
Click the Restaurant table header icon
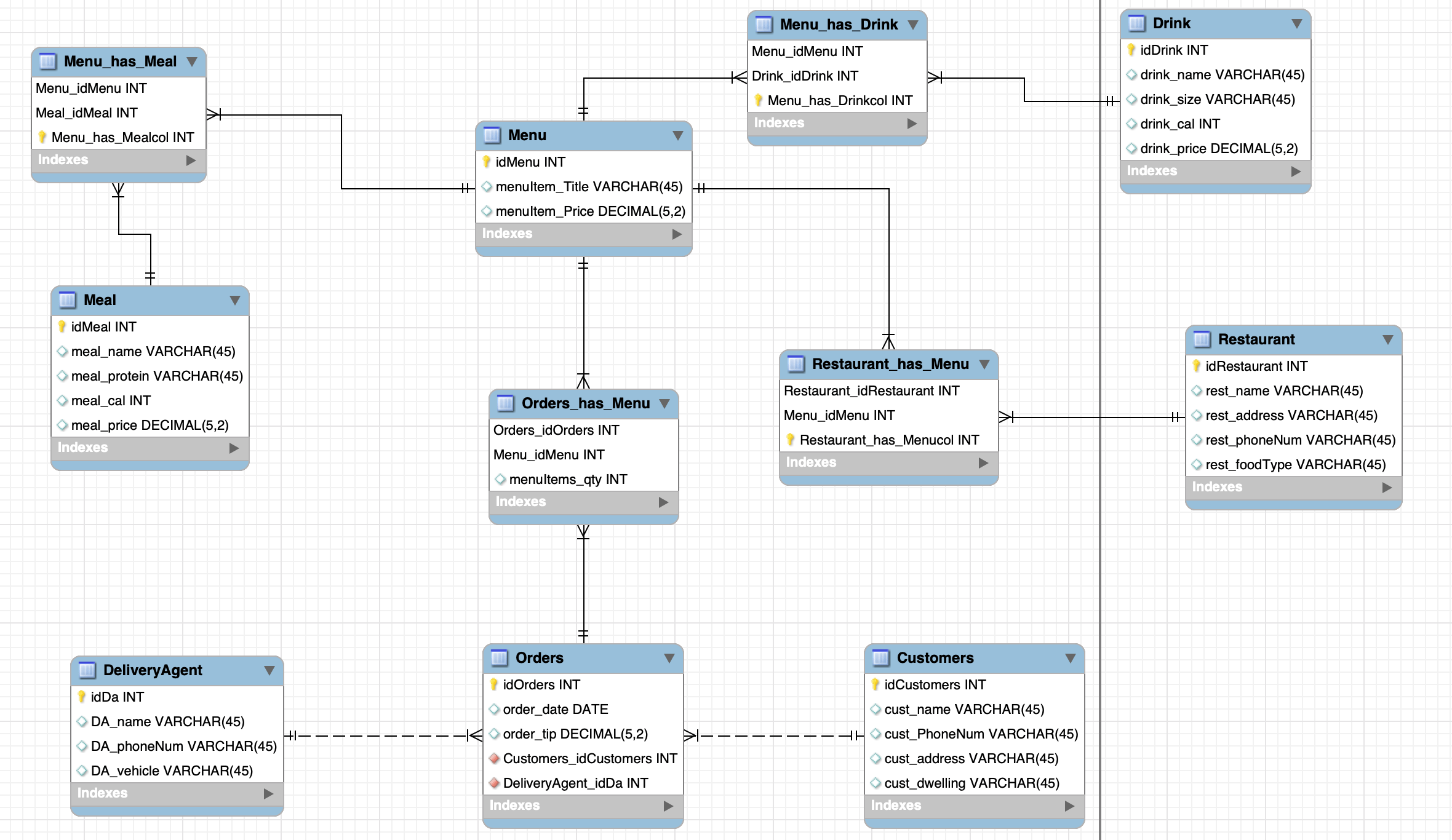pyautogui.click(x=1202, y=339)
